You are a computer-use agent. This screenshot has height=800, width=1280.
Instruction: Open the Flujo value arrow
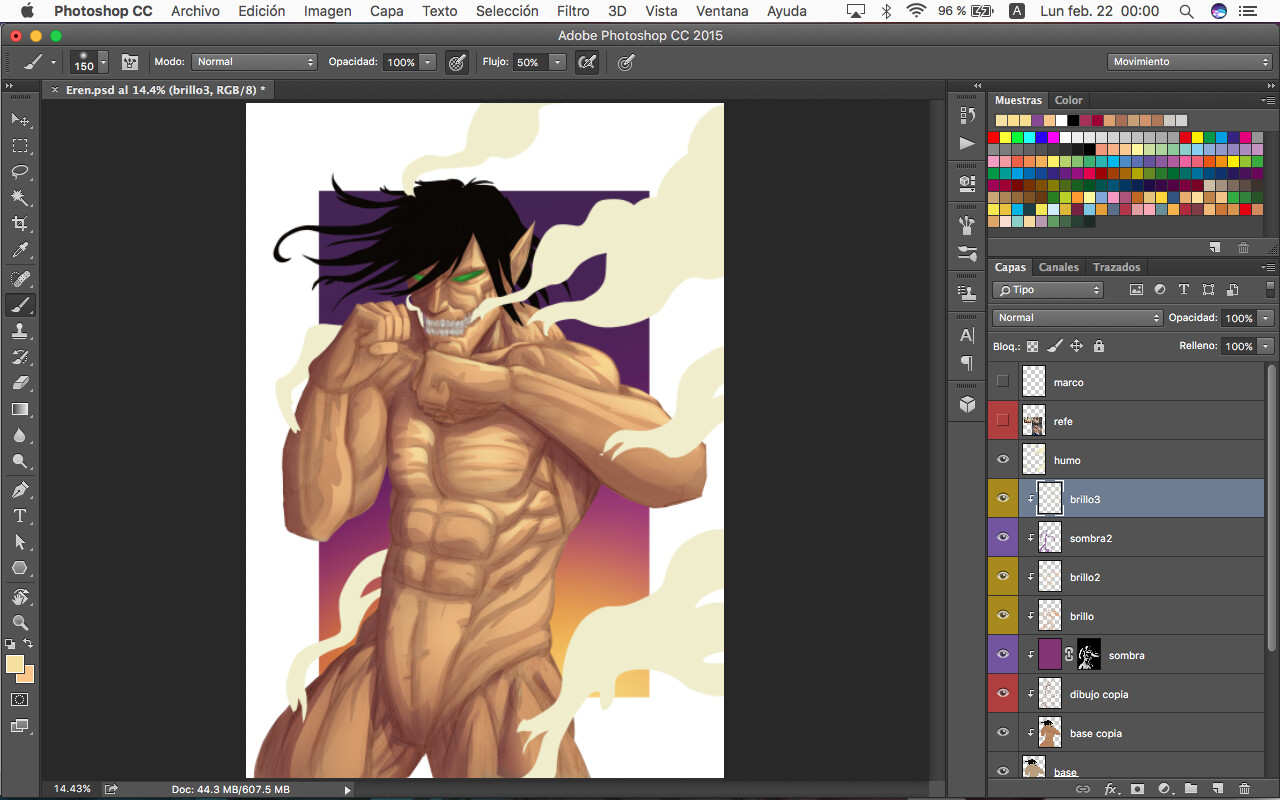[x=558, y=62]
